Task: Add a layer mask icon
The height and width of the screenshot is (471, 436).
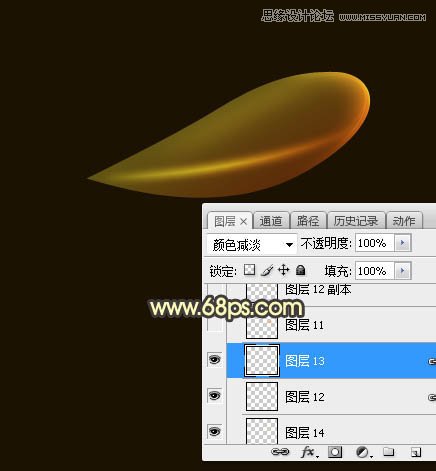Action: coord(335,452)
